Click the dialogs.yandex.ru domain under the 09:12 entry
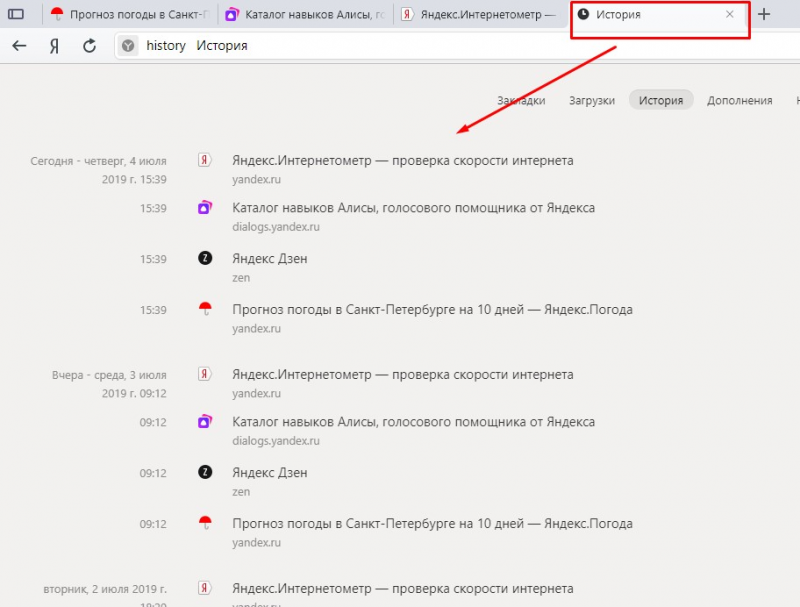This screenshot has width=800, height=607. click(x=276, y=441)
